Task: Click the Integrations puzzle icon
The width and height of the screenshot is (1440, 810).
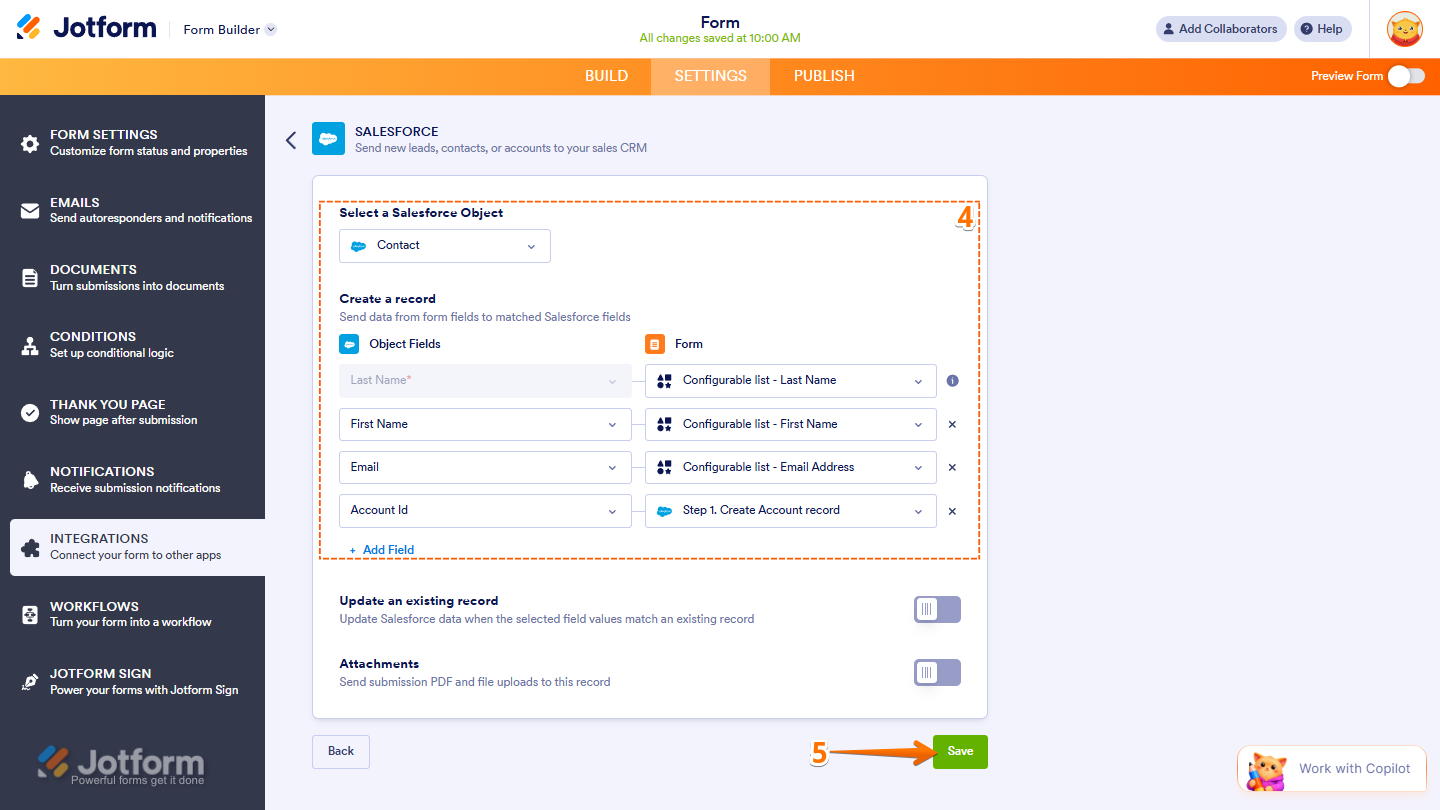Action: tap(30, 546)
